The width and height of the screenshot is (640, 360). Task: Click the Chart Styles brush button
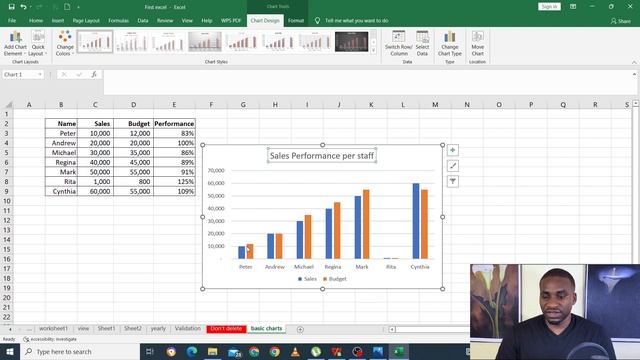[453, 166]
